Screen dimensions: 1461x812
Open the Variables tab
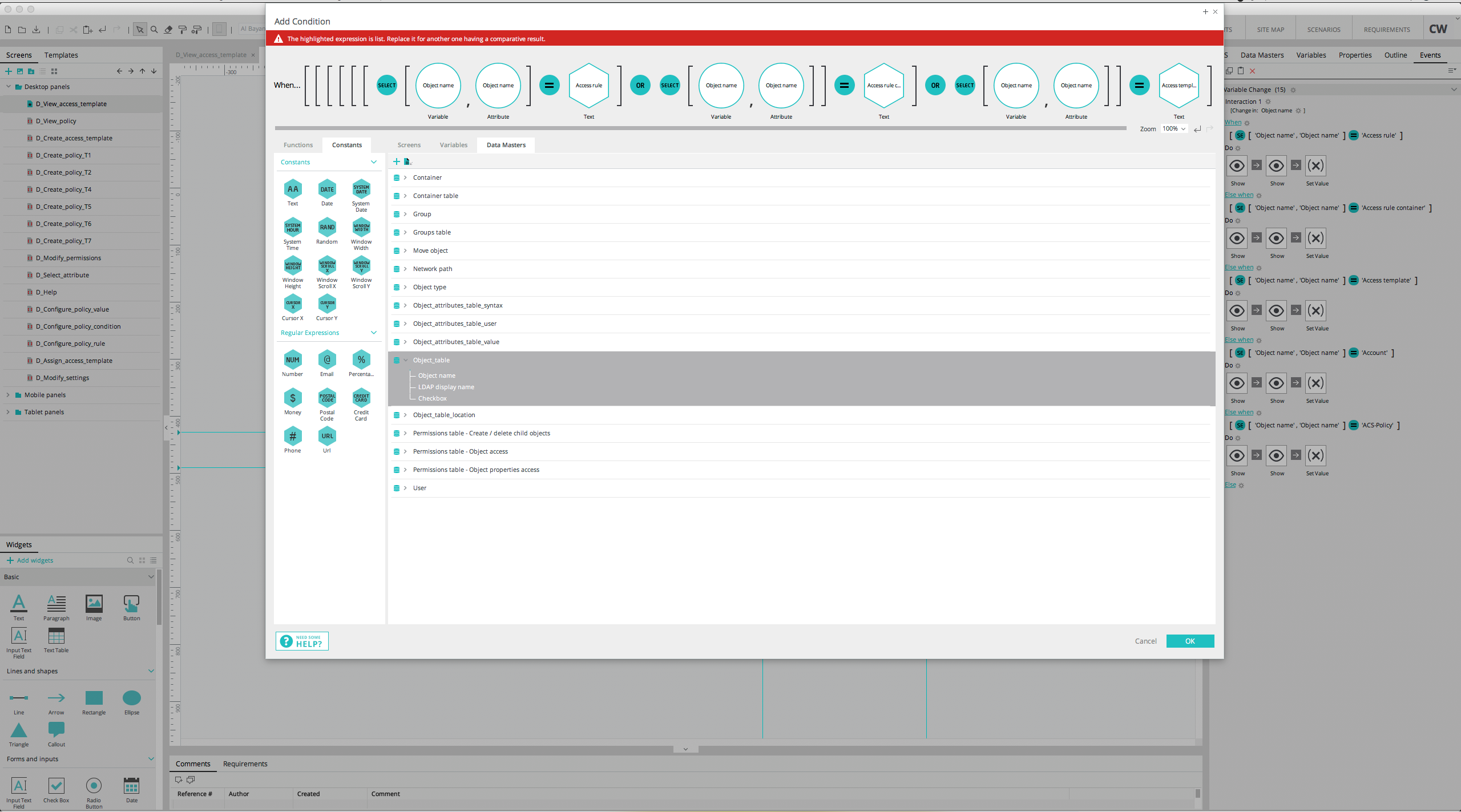453,145
